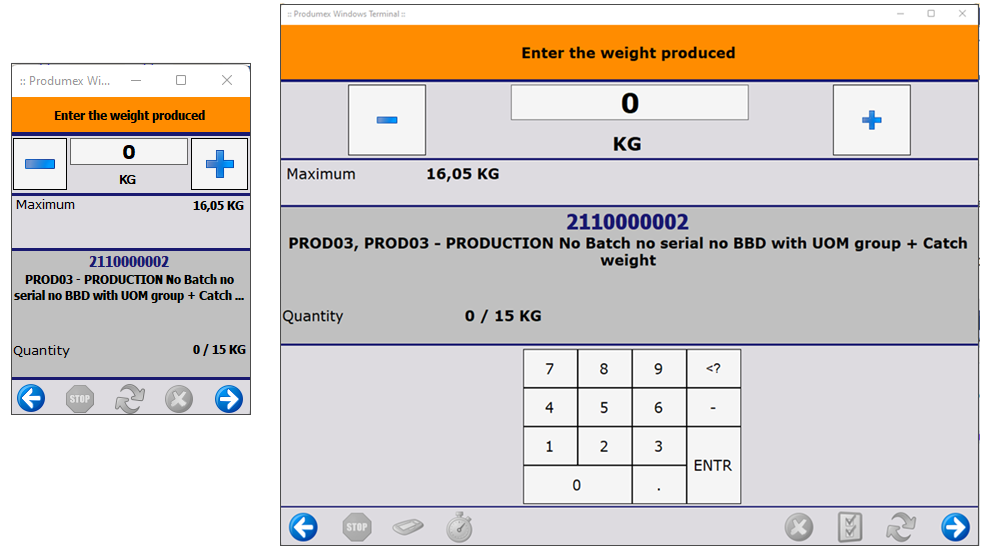Viewport: 983px width, 548px height.
Task: Click the minus button in the small terminal window
Action: point(40,164)
